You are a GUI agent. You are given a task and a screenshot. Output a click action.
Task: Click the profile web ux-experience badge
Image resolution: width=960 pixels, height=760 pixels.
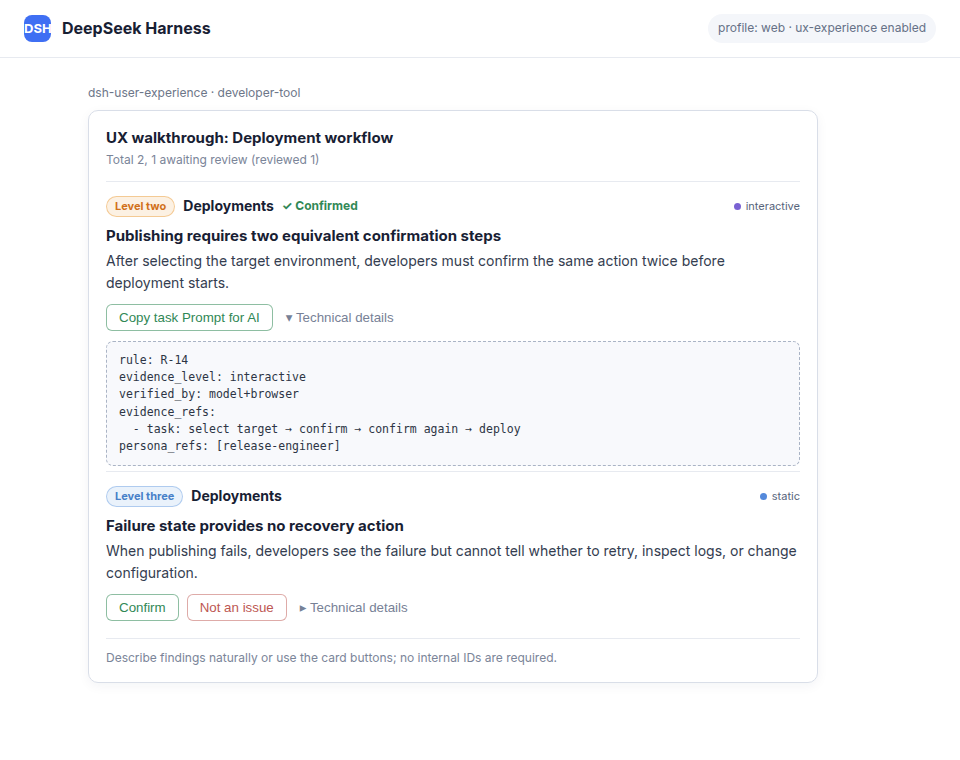822,28
